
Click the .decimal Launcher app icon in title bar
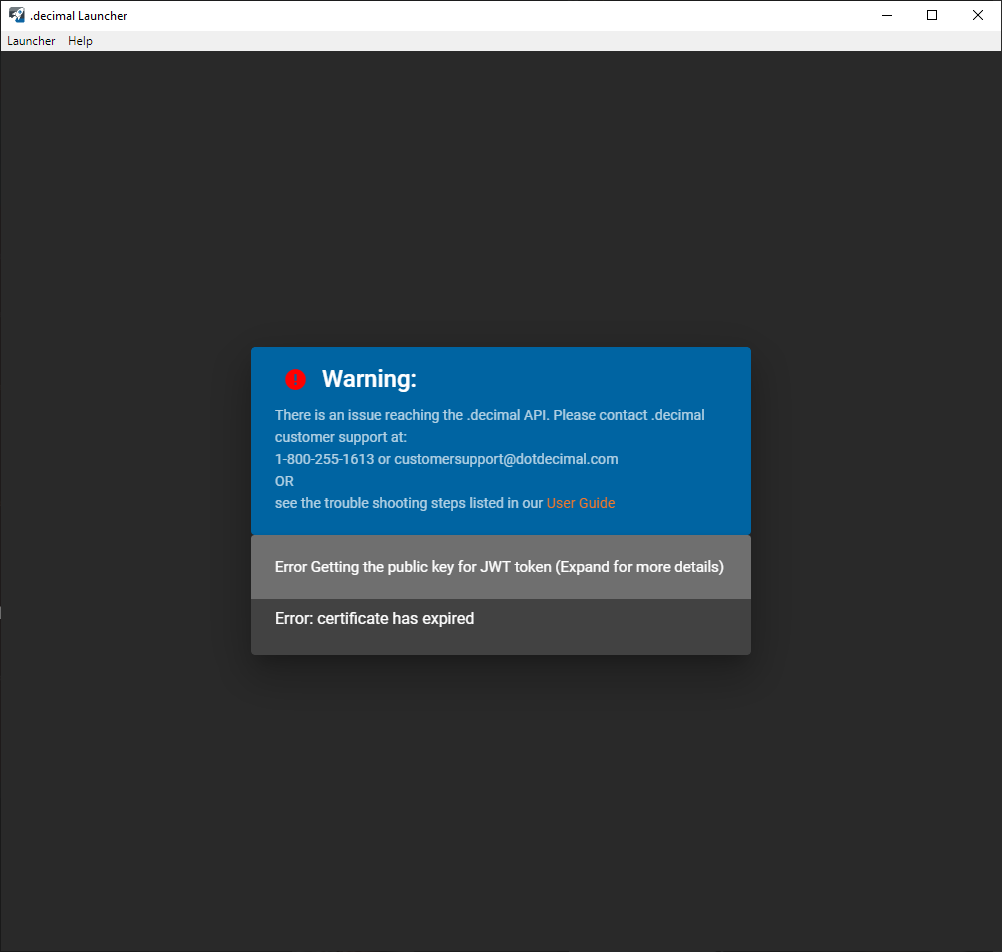tap(16, 15)
